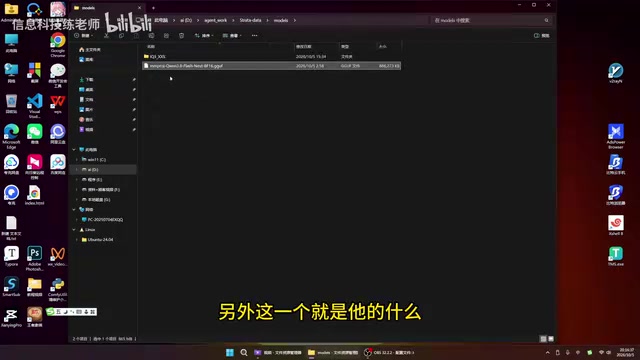Expand the Ubuntu-24.04 node
Viewport: 640px width, 360px height.
(x=77, y=240)
